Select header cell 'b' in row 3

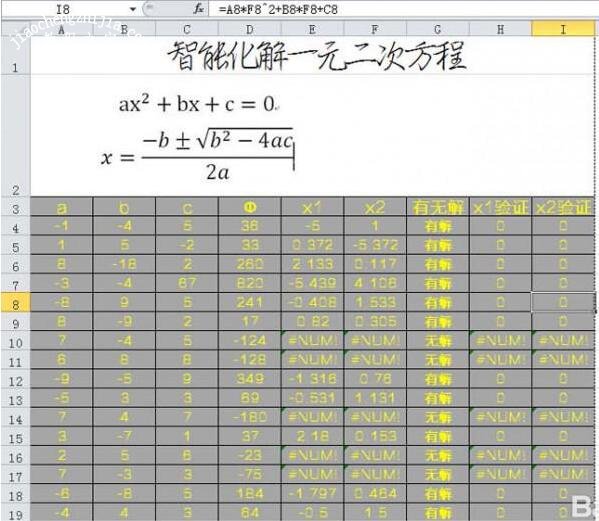pos(124,207)
